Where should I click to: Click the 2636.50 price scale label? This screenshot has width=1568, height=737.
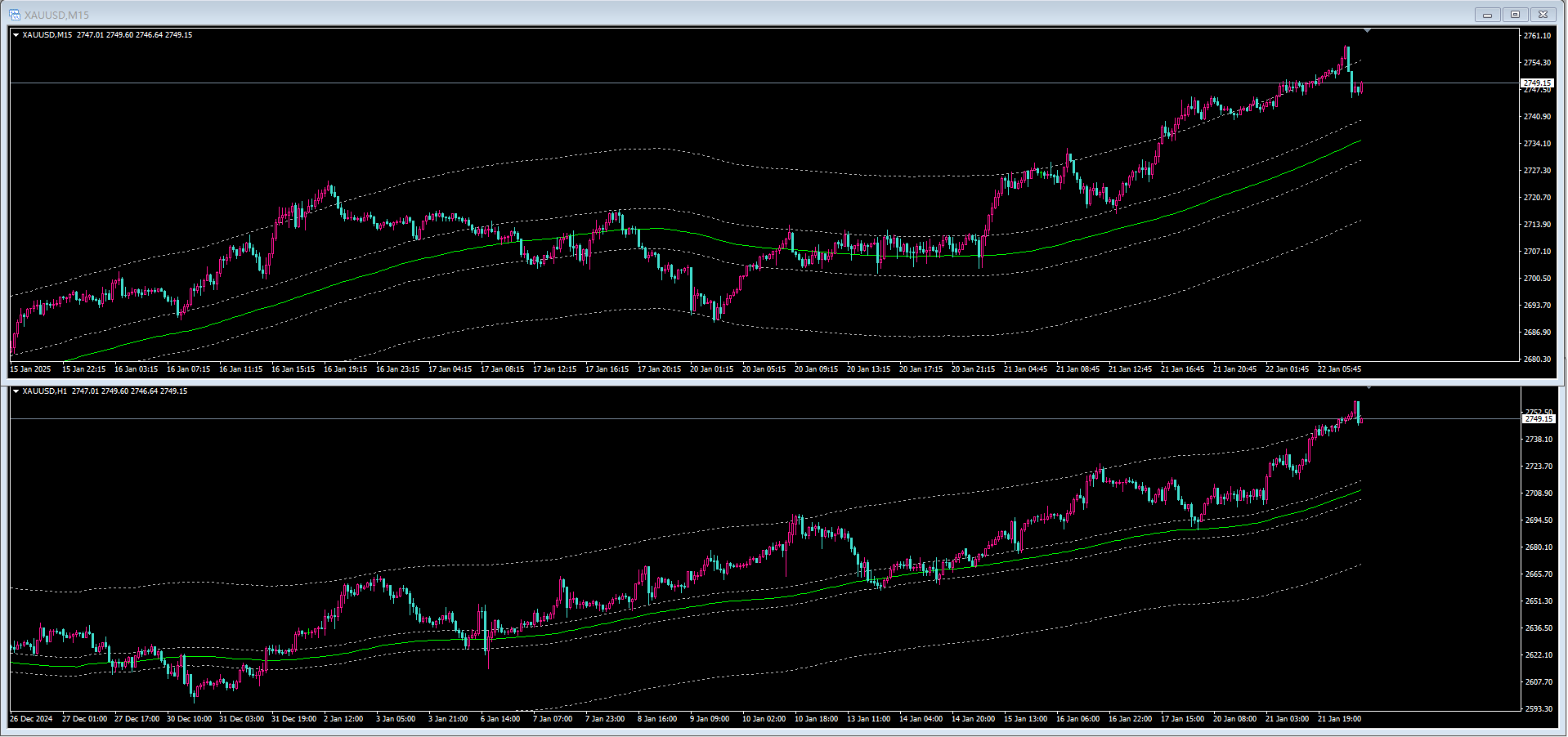[x=1539, y=628]
